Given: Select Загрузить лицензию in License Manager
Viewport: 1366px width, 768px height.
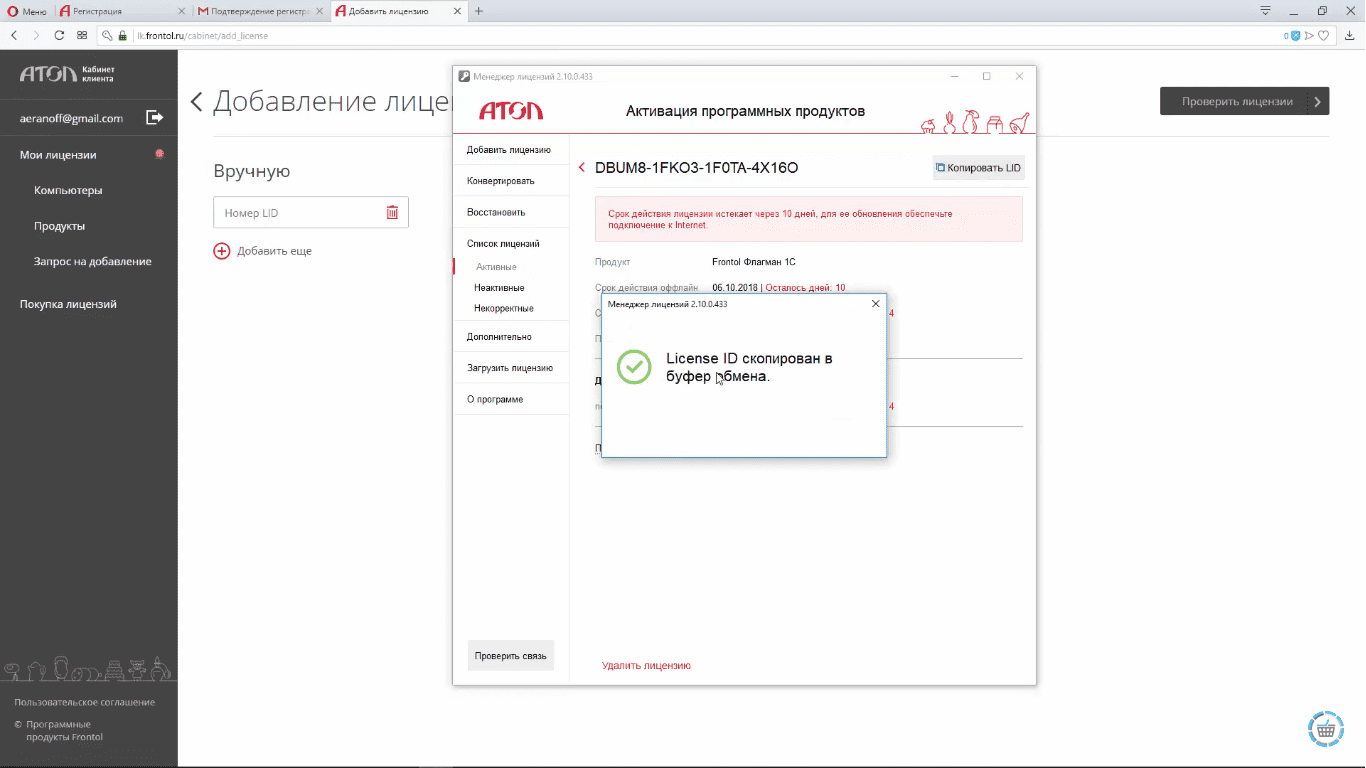Looking at the screenshot, I should click(x=510, y=368).
